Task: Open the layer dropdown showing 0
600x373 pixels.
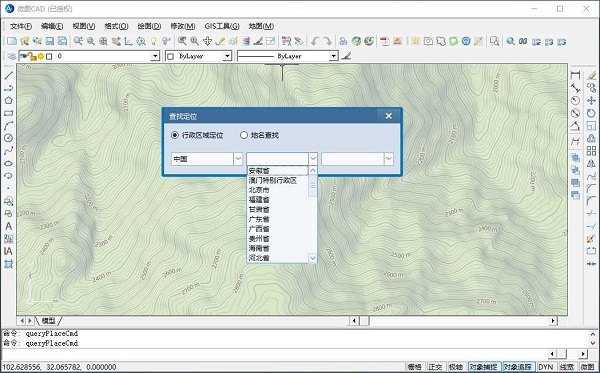Action: (155, 56)
